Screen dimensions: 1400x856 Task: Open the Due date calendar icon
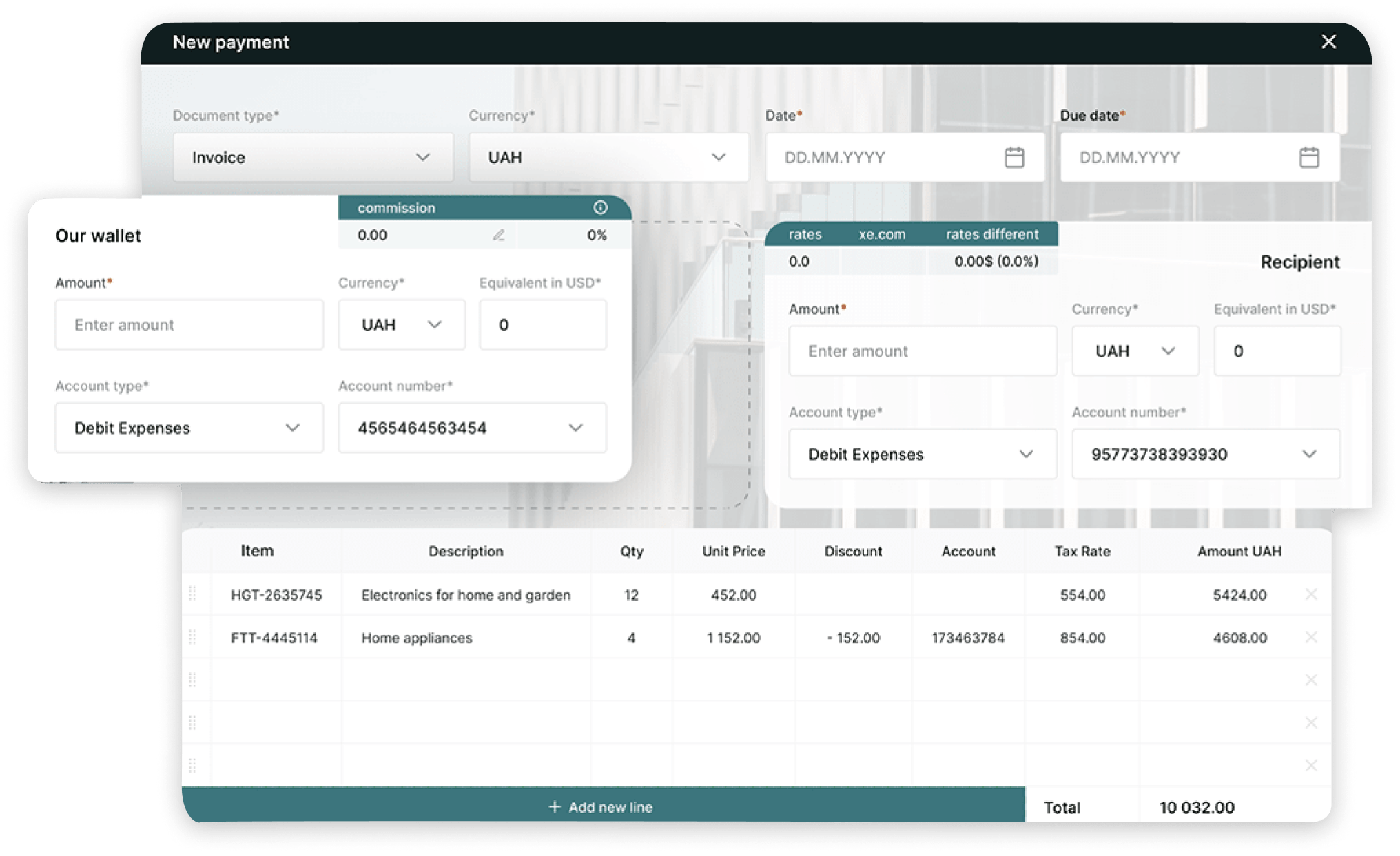1308,158
